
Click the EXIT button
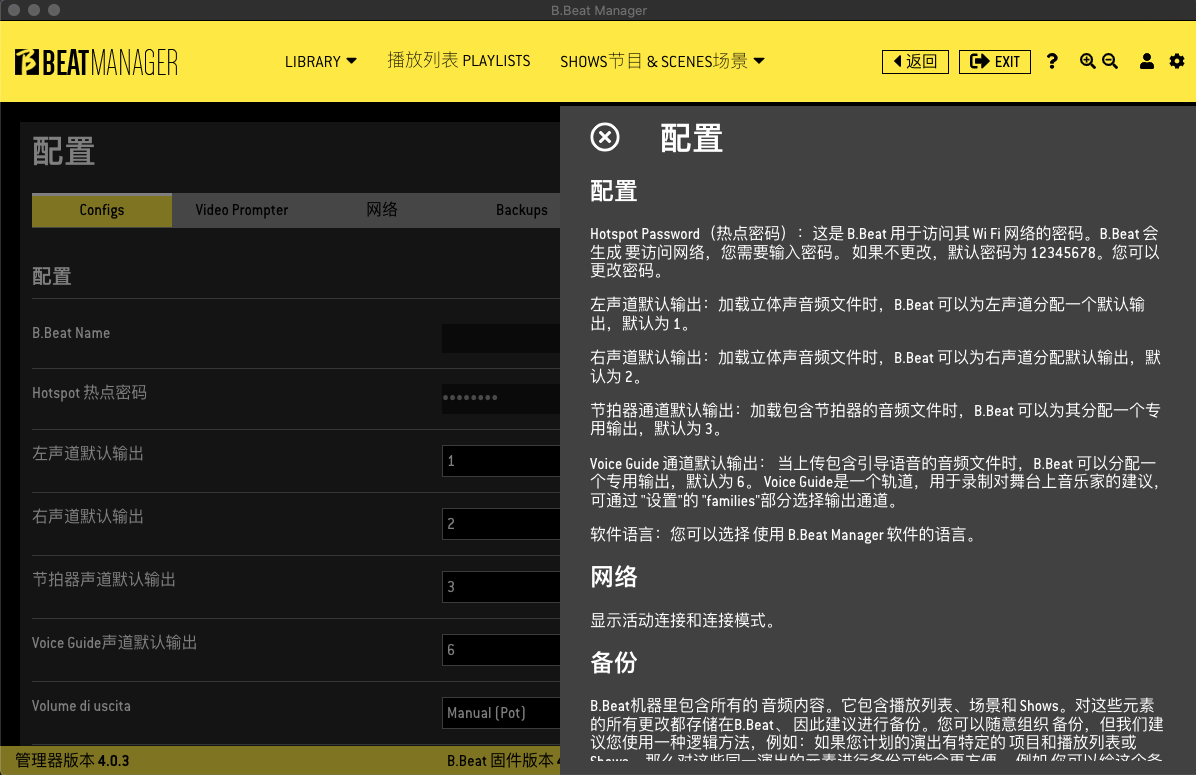995,61
